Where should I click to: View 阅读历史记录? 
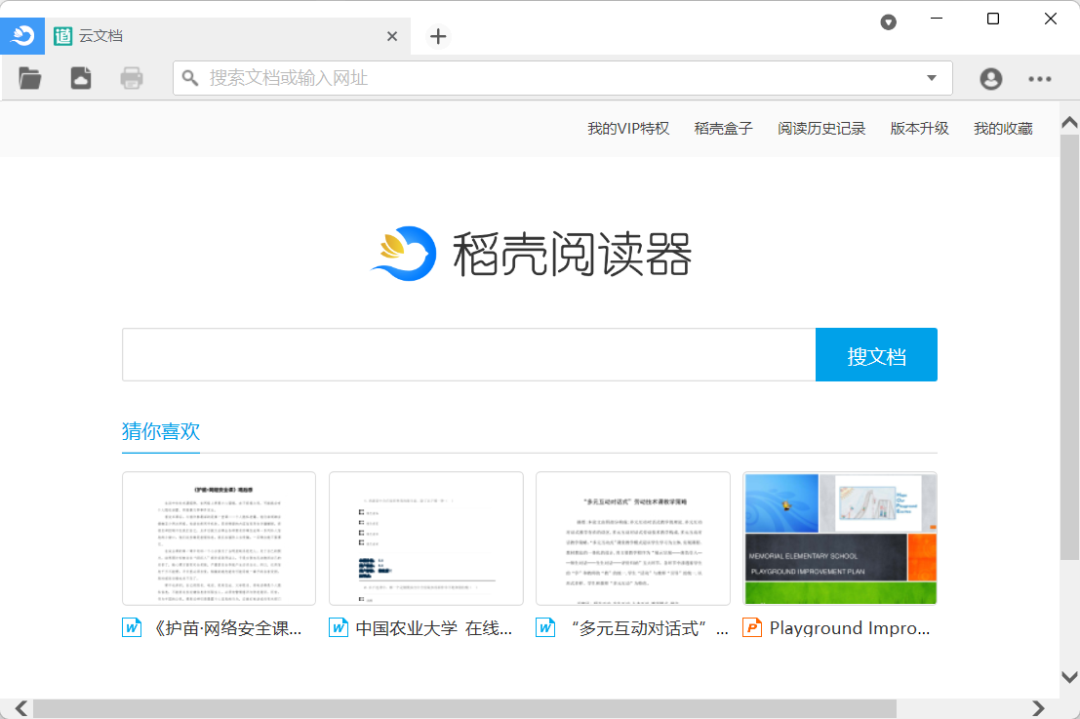821,128
